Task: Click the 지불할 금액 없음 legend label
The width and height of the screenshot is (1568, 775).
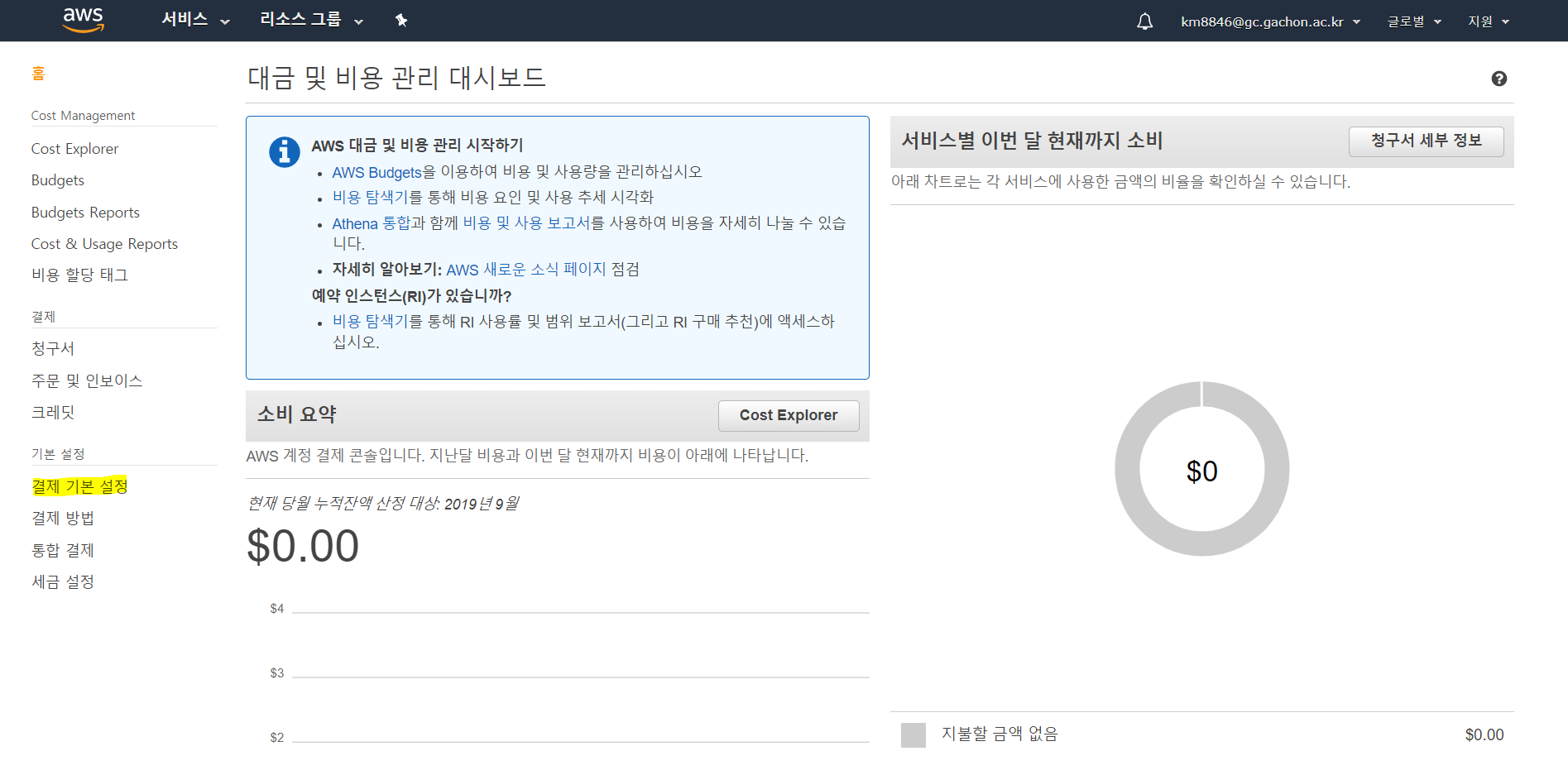Action: tap(1000, 734)
